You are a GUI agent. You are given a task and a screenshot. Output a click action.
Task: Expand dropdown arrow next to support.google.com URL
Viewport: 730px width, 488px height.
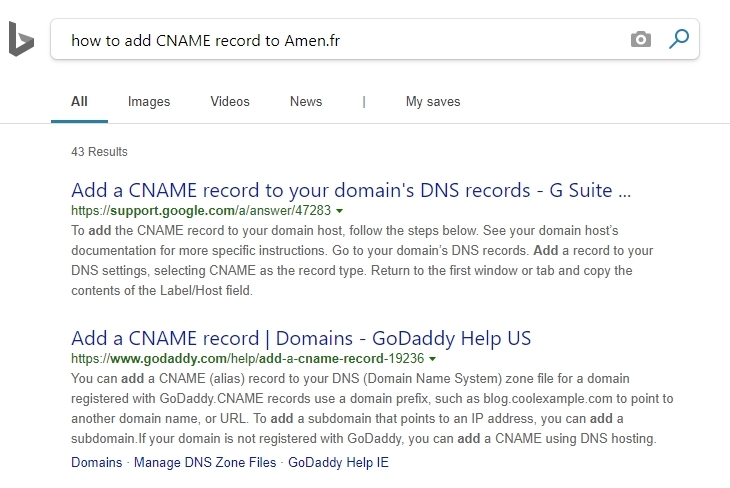click(x=339, y=211)
